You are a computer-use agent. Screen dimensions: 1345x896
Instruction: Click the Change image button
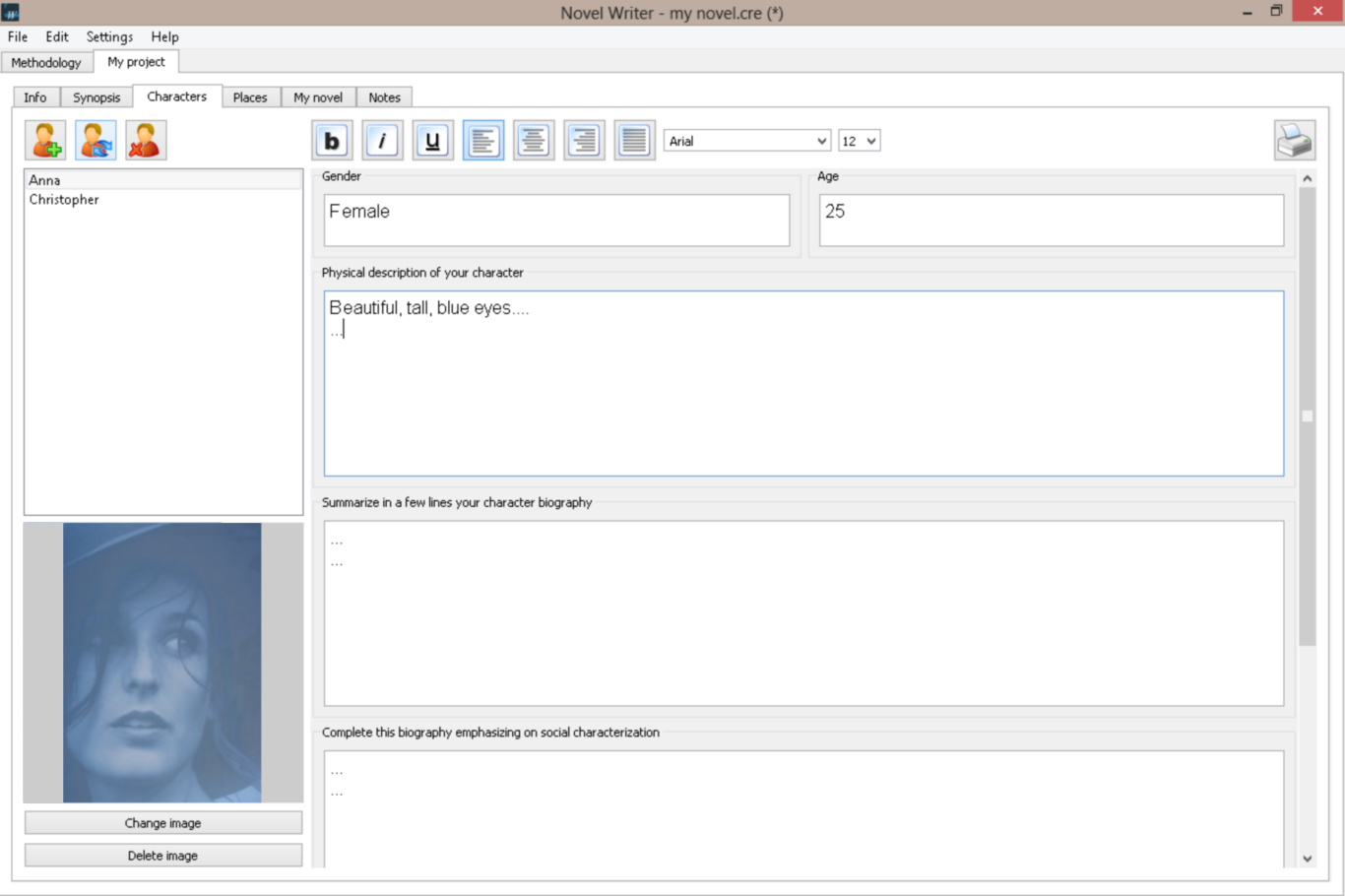pos(163,823)
